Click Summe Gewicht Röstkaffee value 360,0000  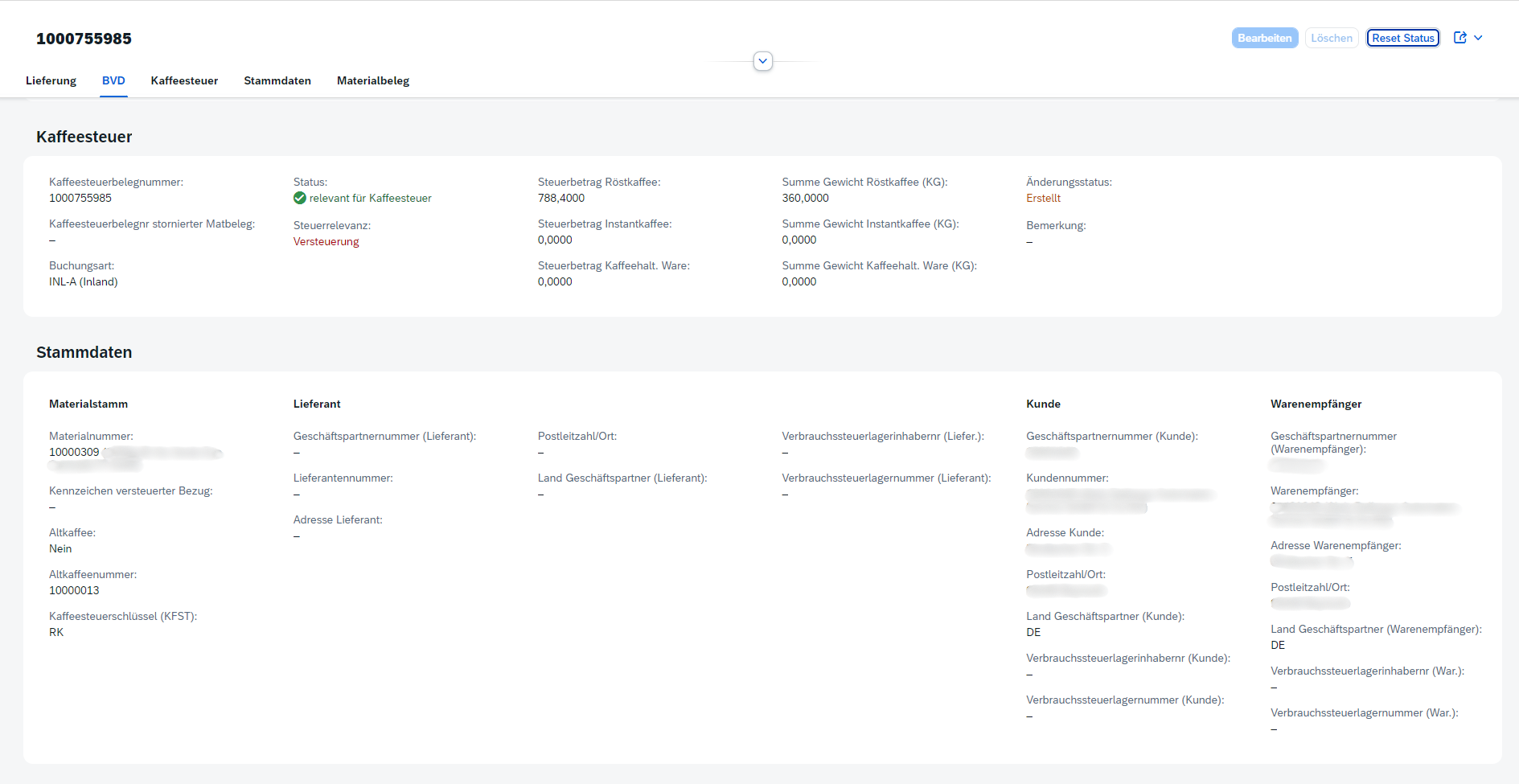coord(805,198)
